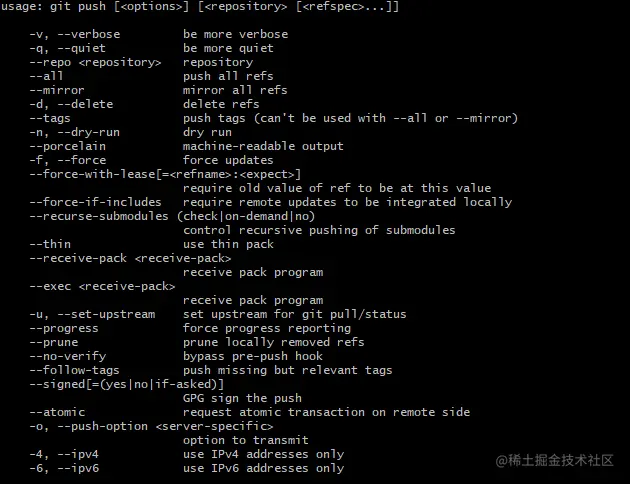This screenshot has height=484, width=630.
Task: Select the --mirror option text
Action: click(x=57, y=90)
